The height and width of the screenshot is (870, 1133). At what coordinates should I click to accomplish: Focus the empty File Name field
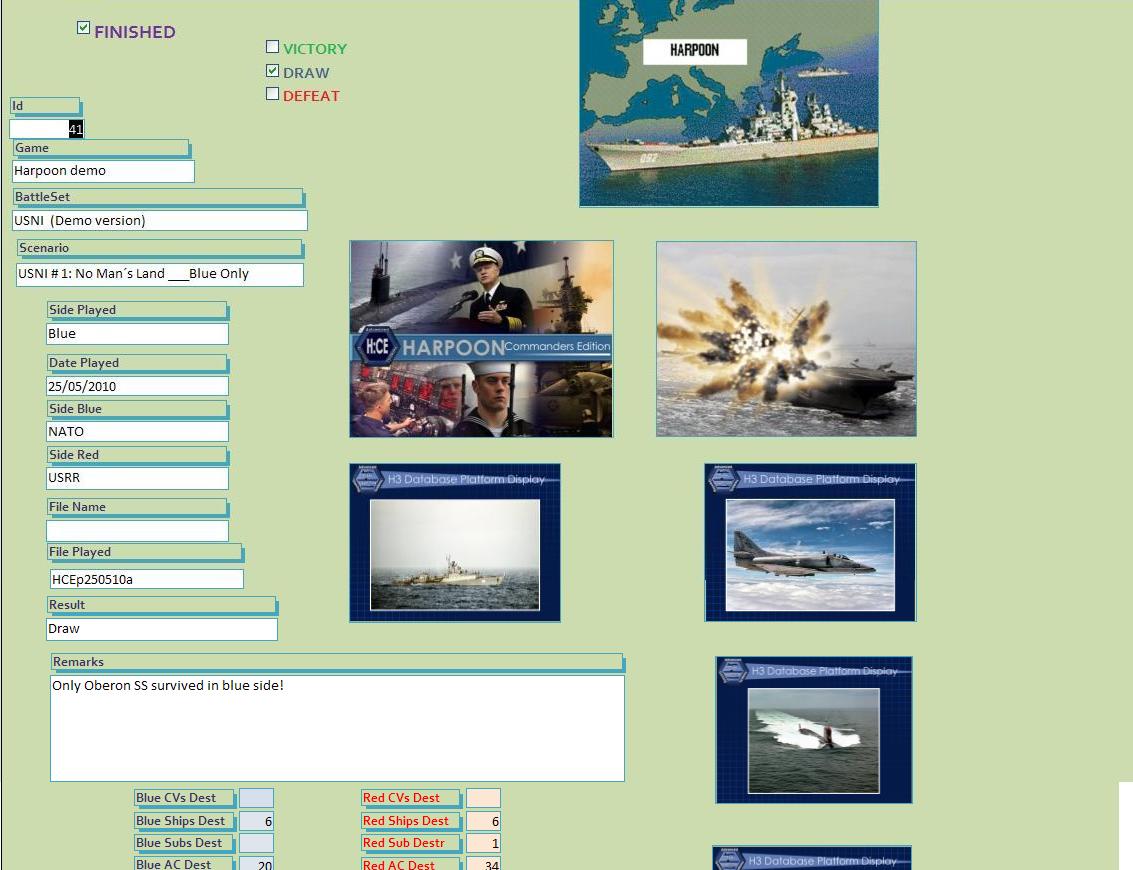(x=137, y=531)
